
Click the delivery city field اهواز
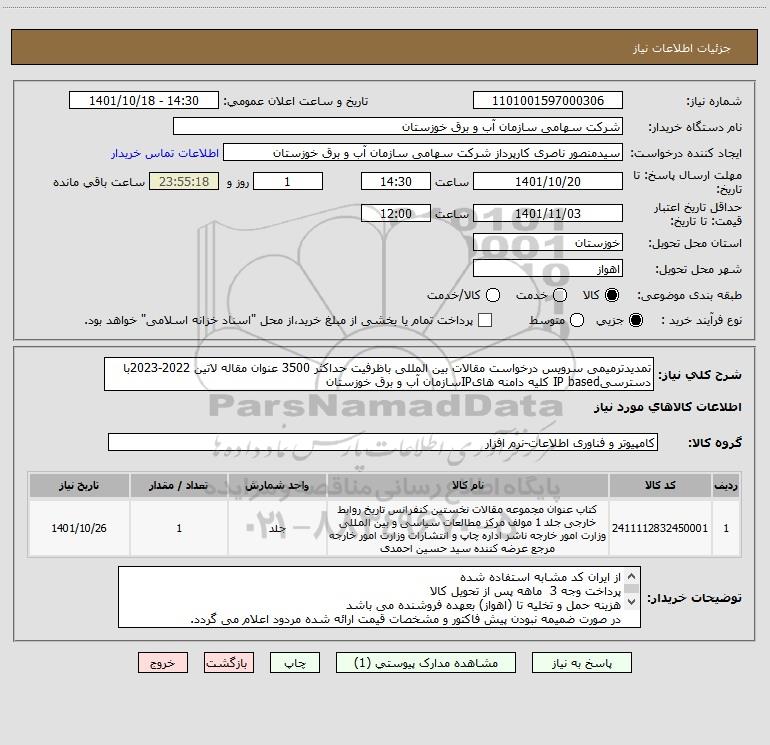(x=548, y=269)
